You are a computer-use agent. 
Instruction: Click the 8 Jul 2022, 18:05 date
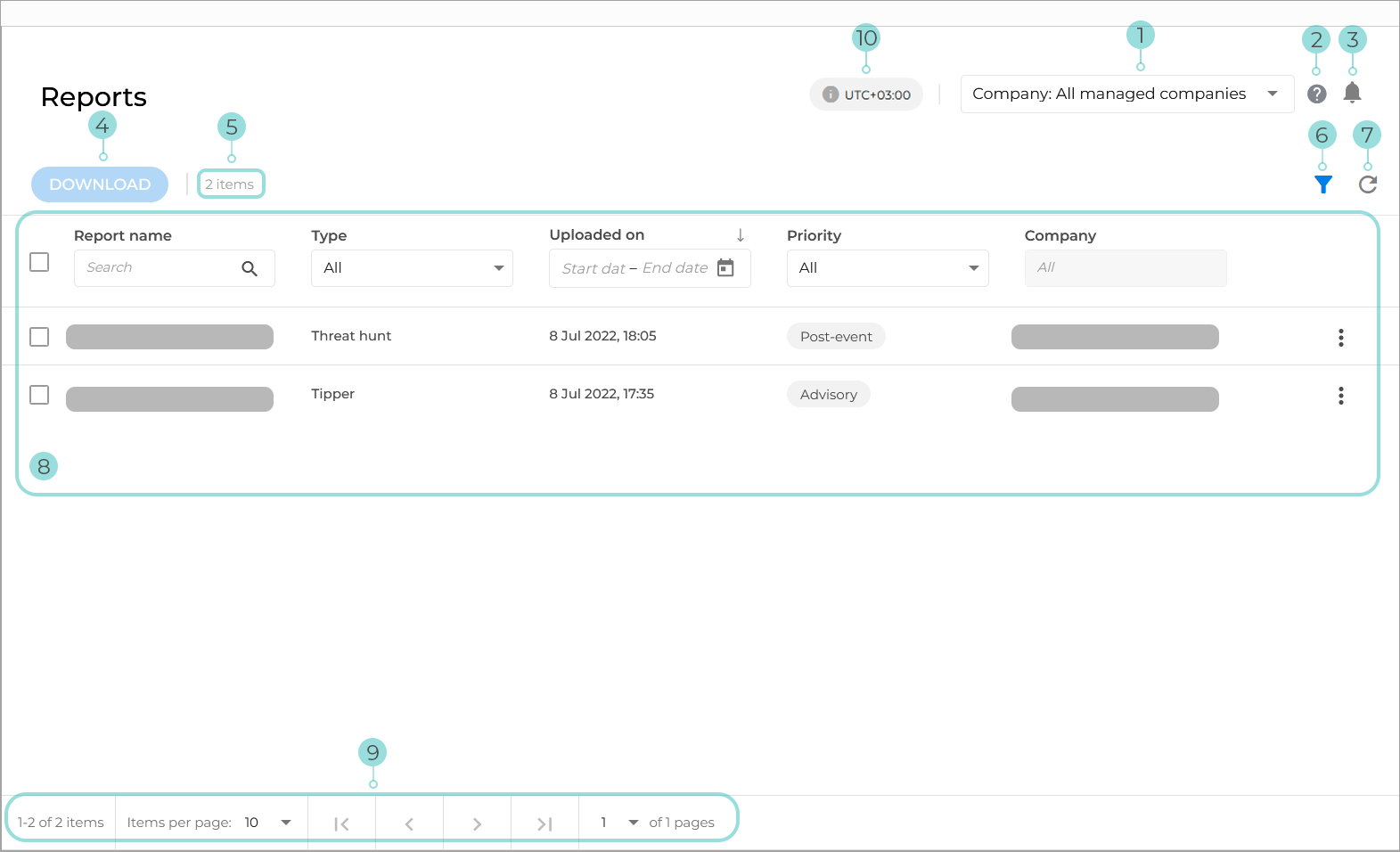602,336
